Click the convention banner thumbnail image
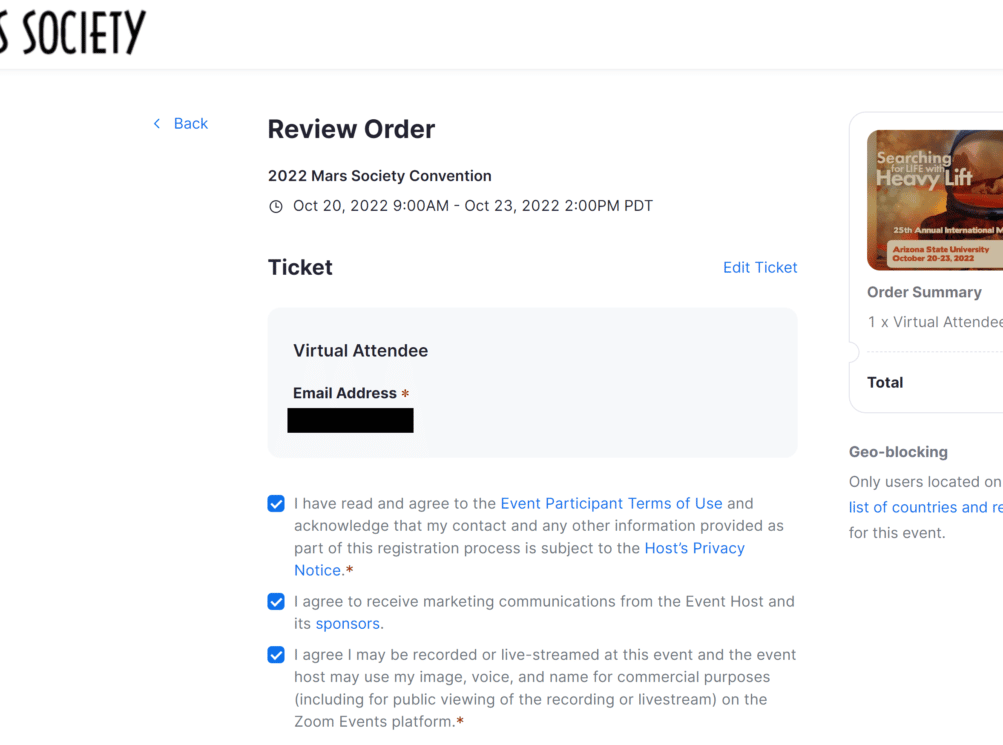 point(935,200)
